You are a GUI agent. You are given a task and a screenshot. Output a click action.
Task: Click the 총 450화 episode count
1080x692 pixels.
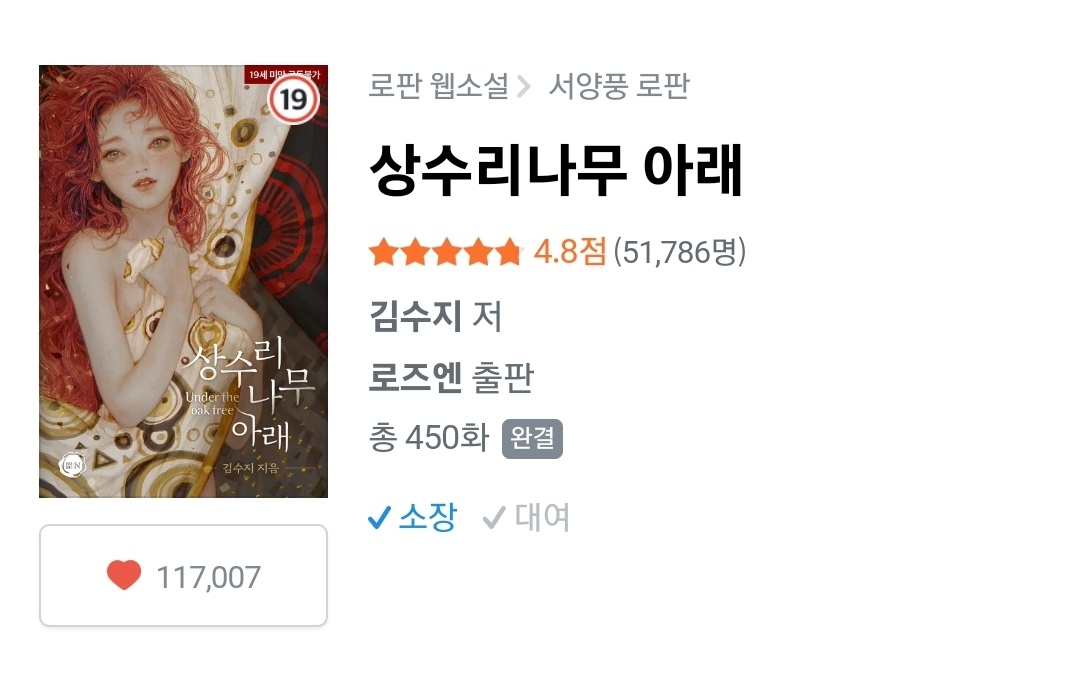(429, 438)
